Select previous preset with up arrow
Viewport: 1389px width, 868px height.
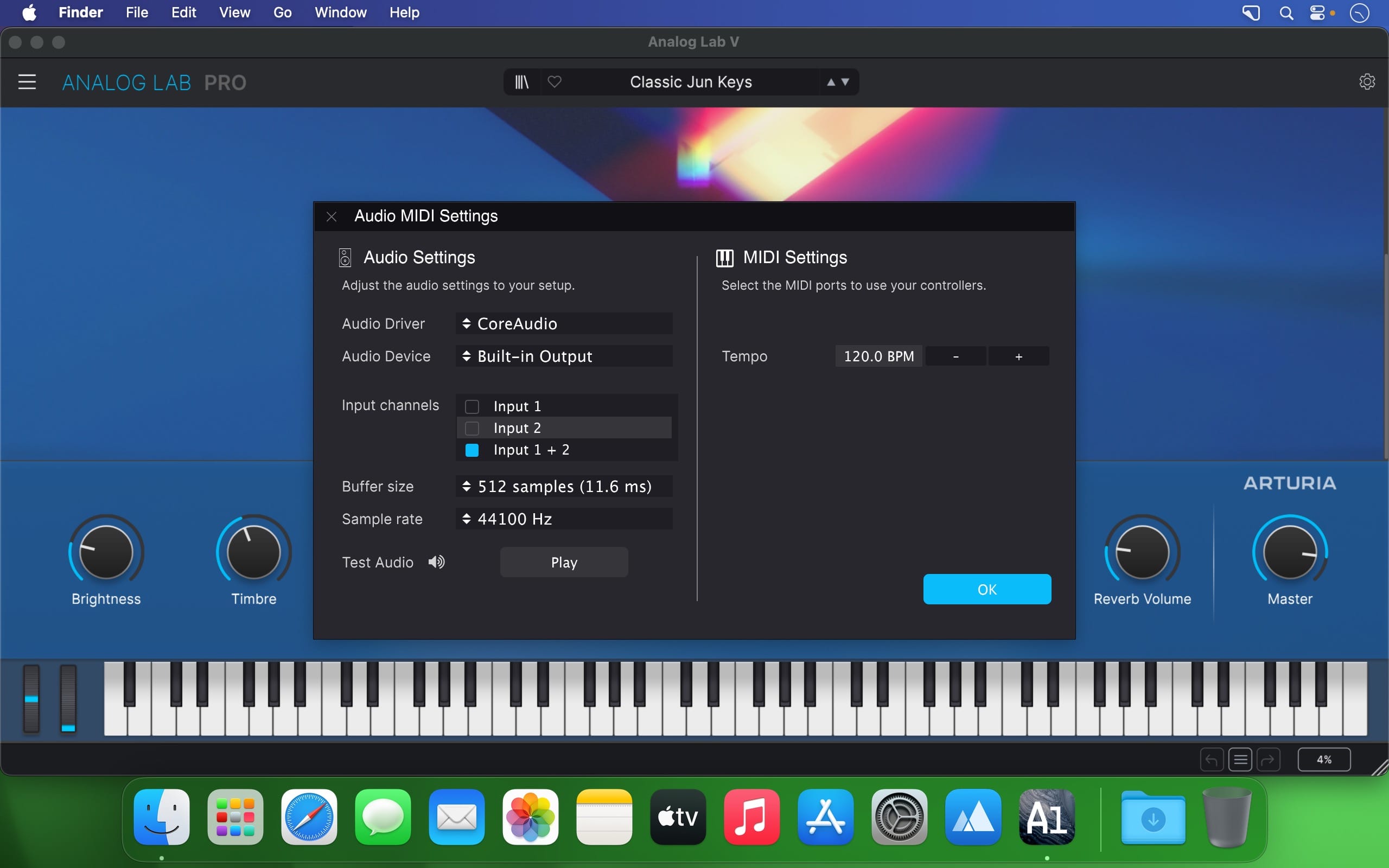tap(831, 82)
